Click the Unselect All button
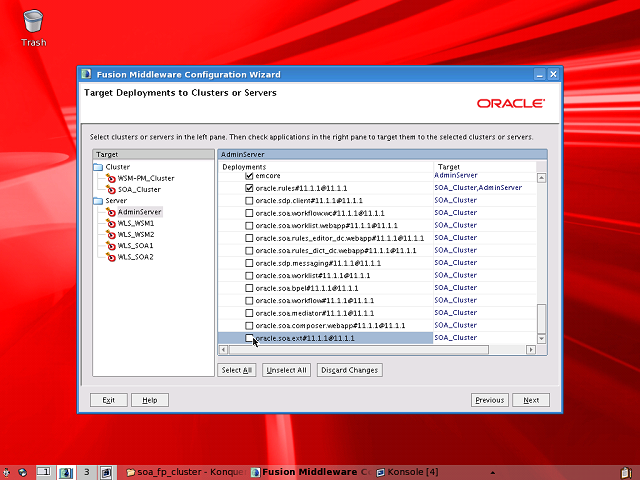The height and width of the screenshot is (480, 640). (286, 370)
